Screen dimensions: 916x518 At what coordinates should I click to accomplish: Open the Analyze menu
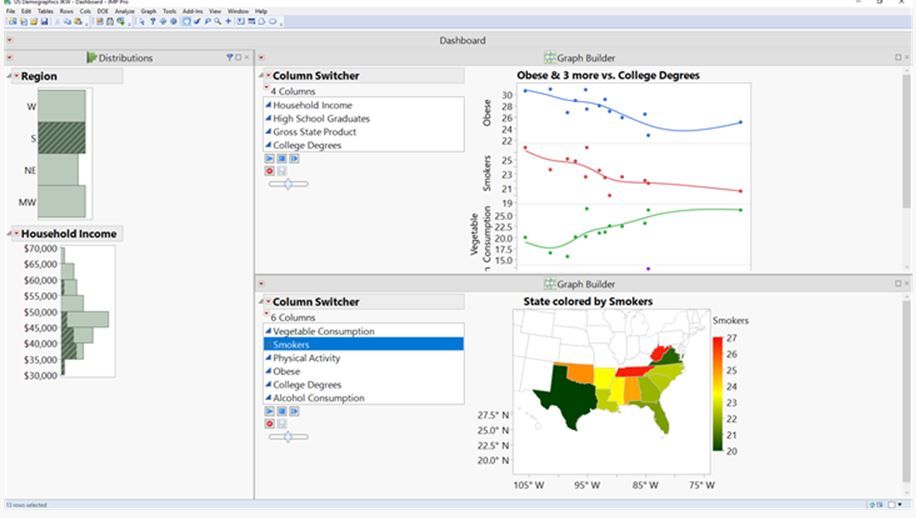tap(124, 11)
